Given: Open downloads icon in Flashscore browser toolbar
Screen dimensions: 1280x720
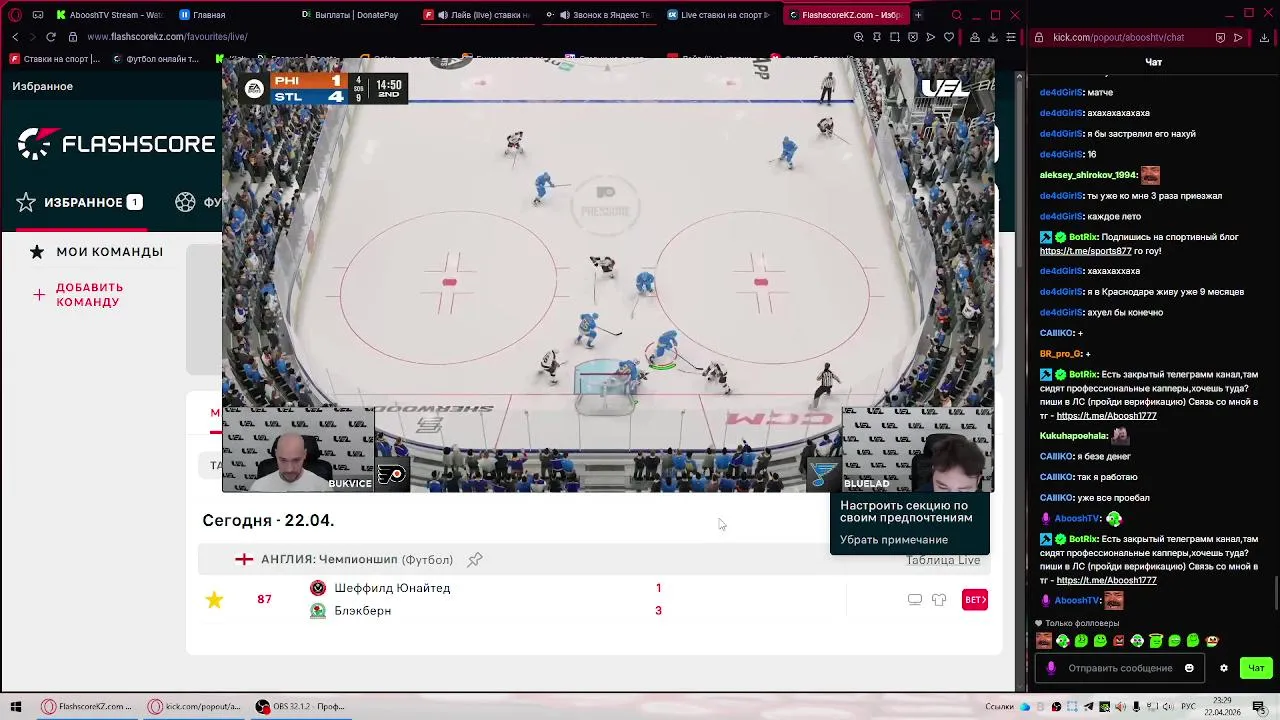Looking at the screenshot, I should pos(993,37).
